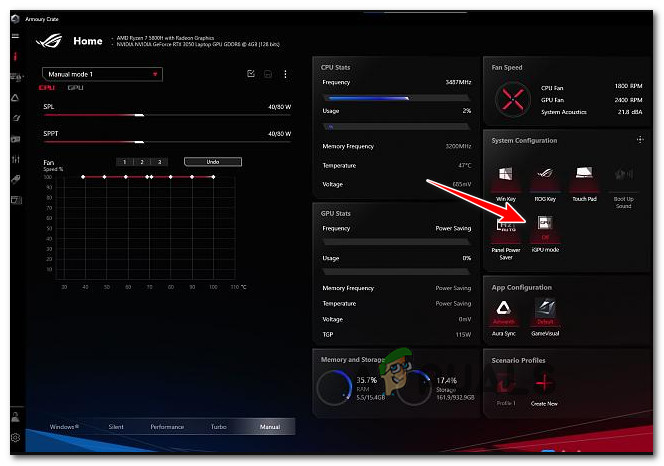Select the Turbo operating mode
Viewport: 664px width, 466px height.
point(219,427)
